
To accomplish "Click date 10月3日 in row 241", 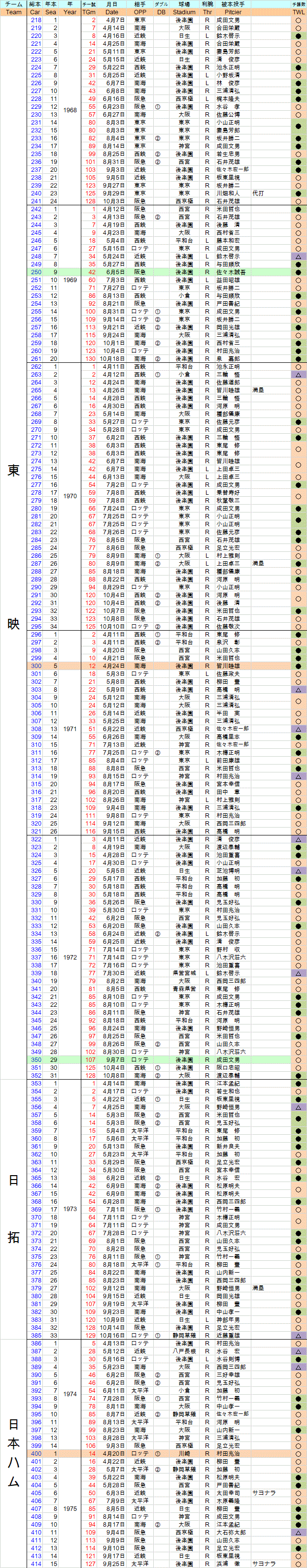I will tap(114, 201).
